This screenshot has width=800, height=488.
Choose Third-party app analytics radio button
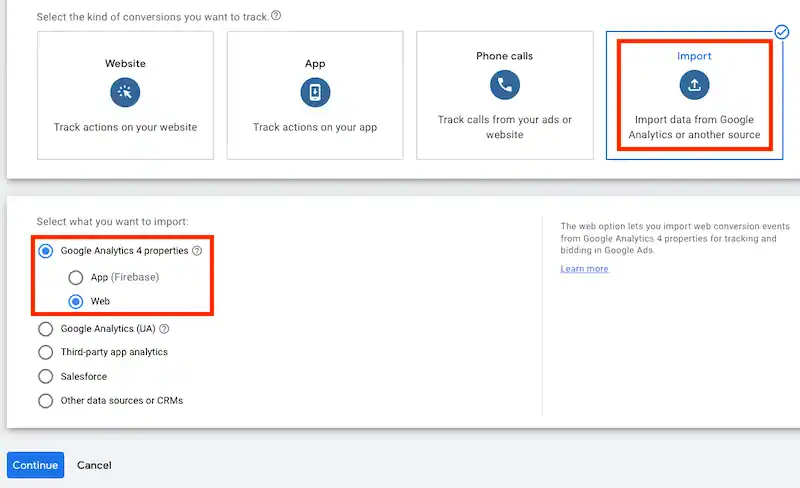tap(45, 352)
